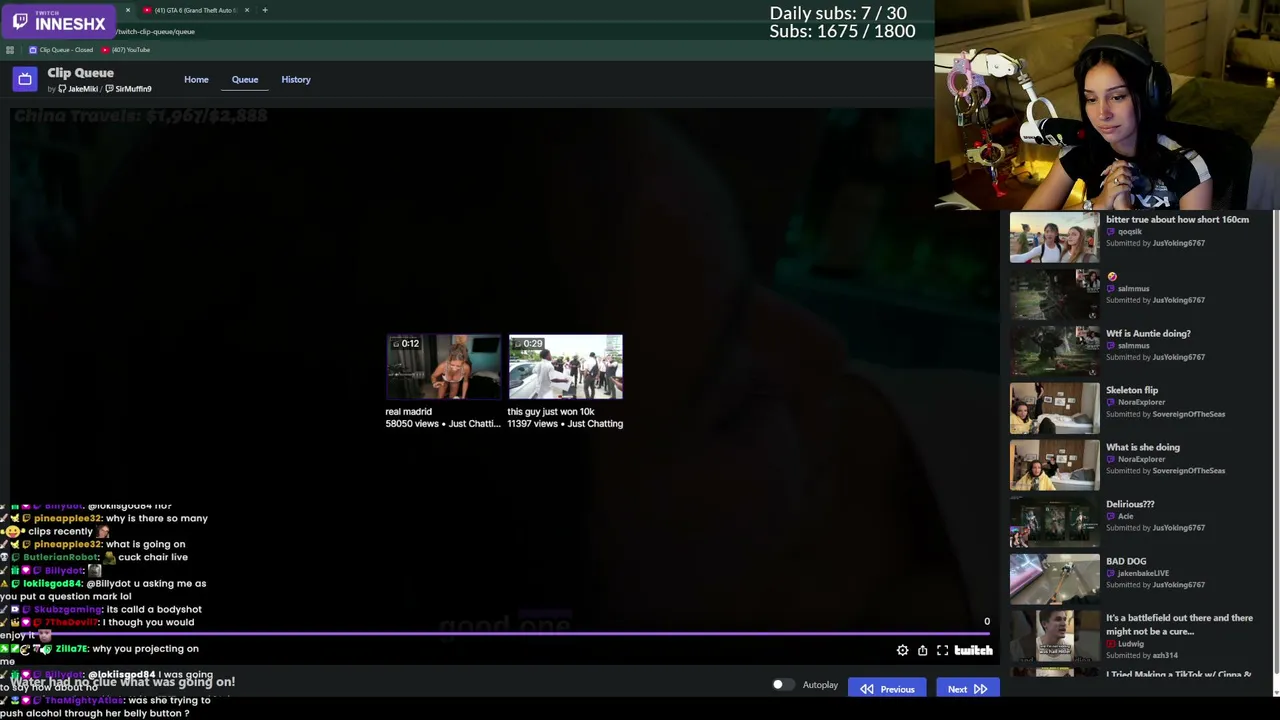
Task: Click the Twitch logo in the player
Action: (x=973, y=651)
